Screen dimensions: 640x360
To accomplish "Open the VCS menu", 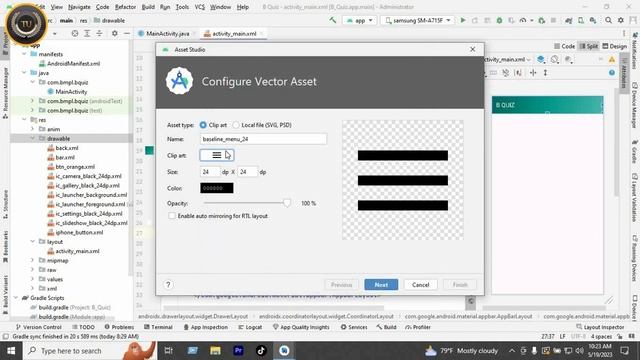I will 200,7.
